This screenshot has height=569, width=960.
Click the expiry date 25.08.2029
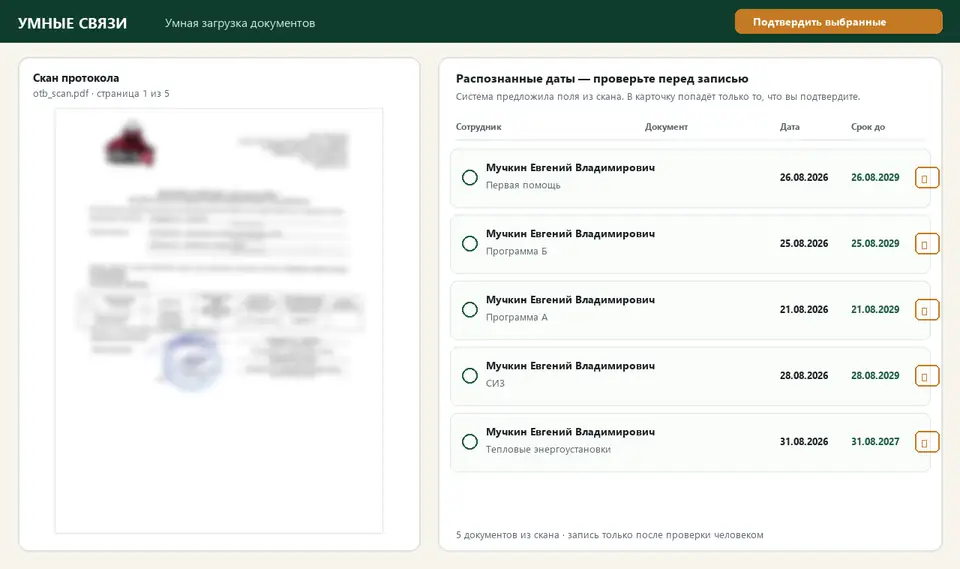875,244
